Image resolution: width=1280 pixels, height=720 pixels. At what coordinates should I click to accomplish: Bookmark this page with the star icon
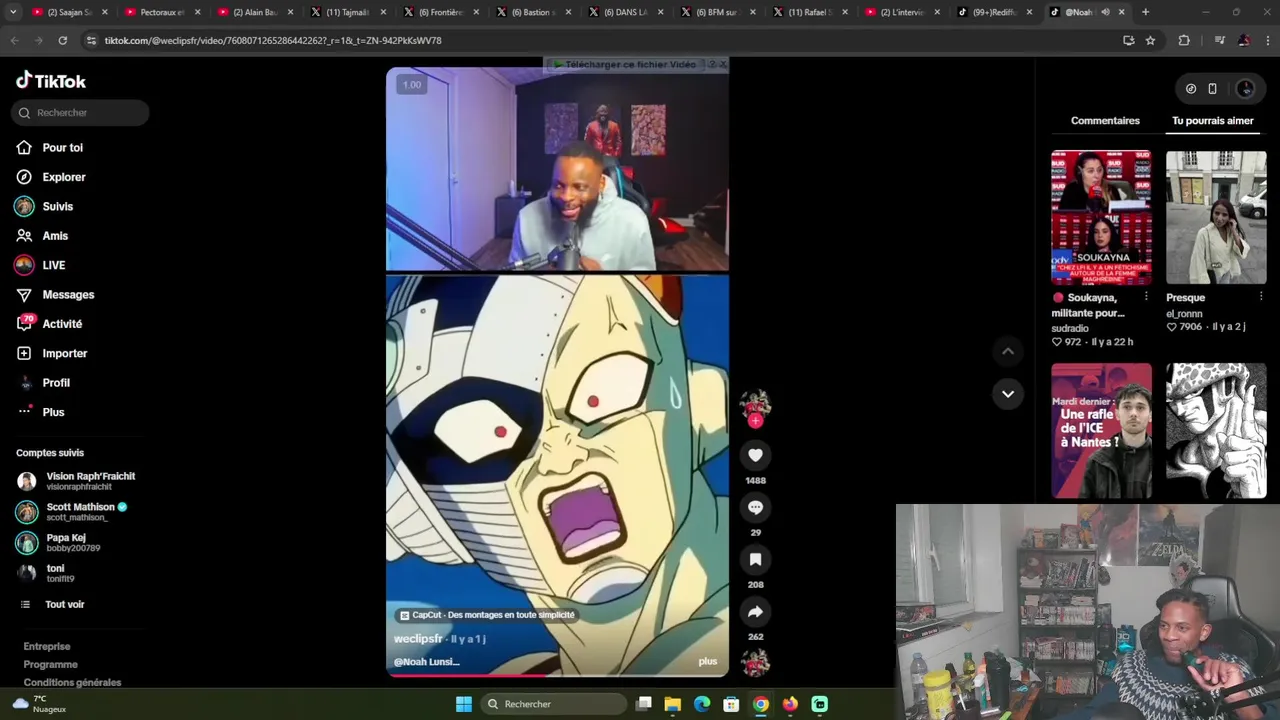[x=1150, y=40]
